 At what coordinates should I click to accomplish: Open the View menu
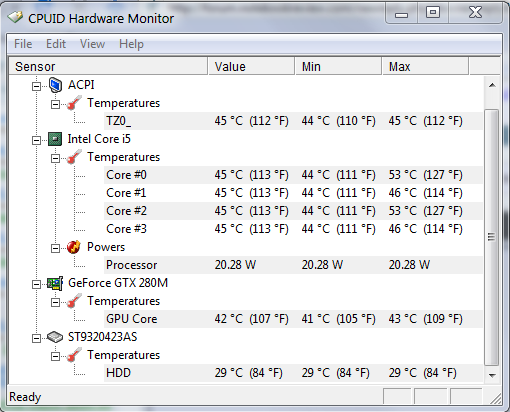[x=92, y=44]
